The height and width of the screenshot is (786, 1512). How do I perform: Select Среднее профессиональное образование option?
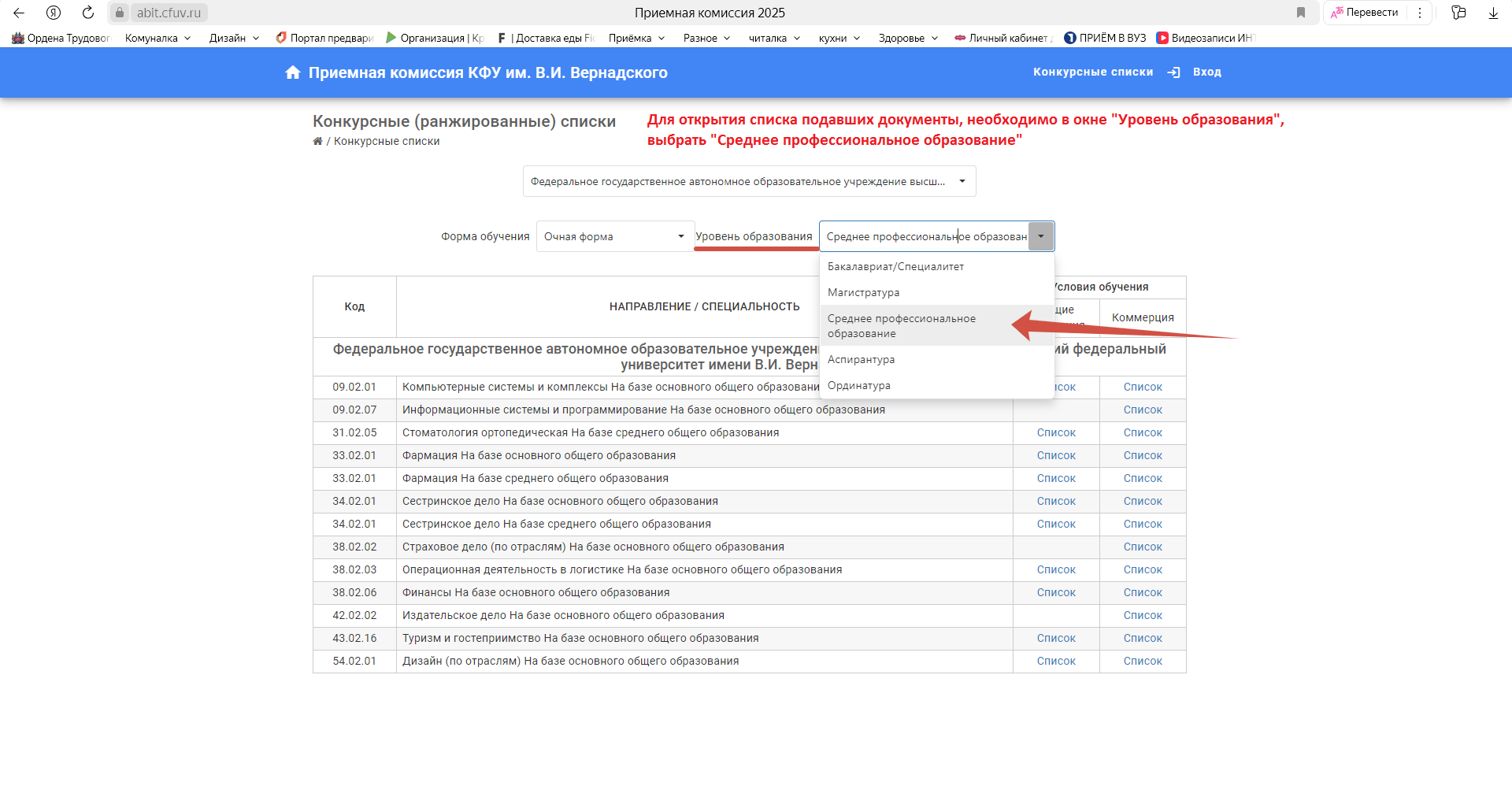936,325
